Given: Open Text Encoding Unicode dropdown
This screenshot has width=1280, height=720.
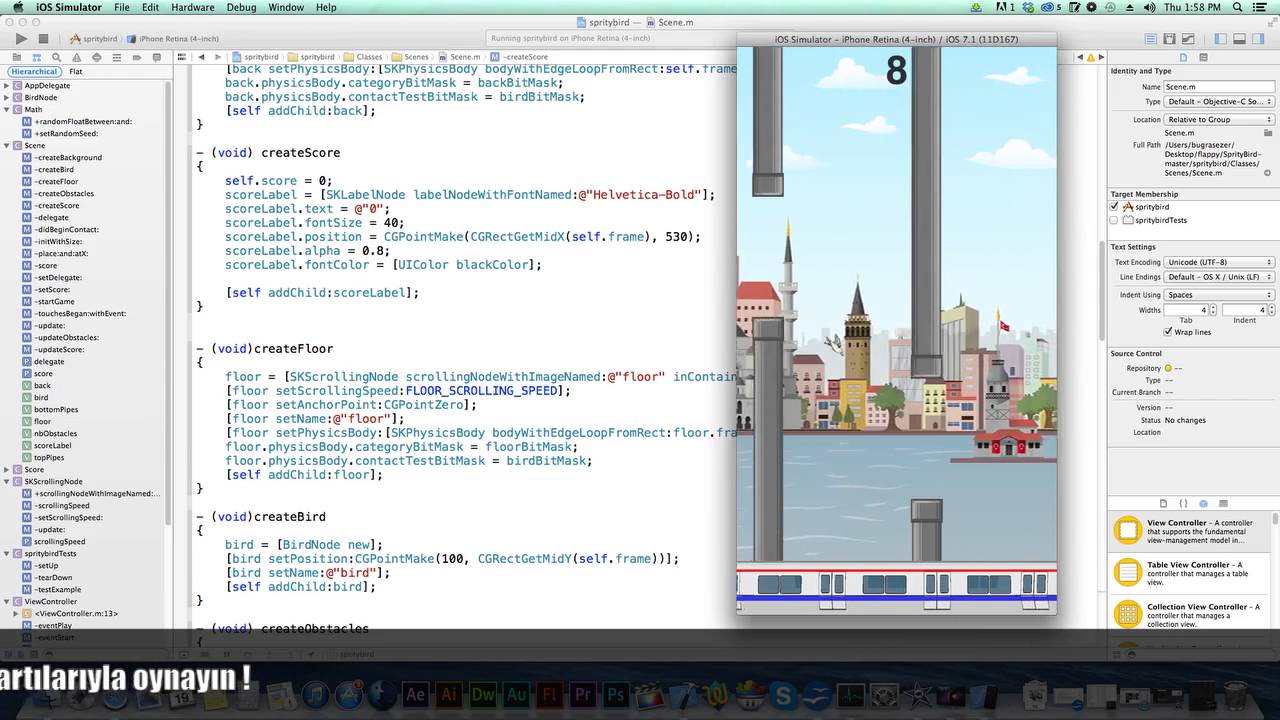Looking at the screenshot, I should click(1219, 262).
